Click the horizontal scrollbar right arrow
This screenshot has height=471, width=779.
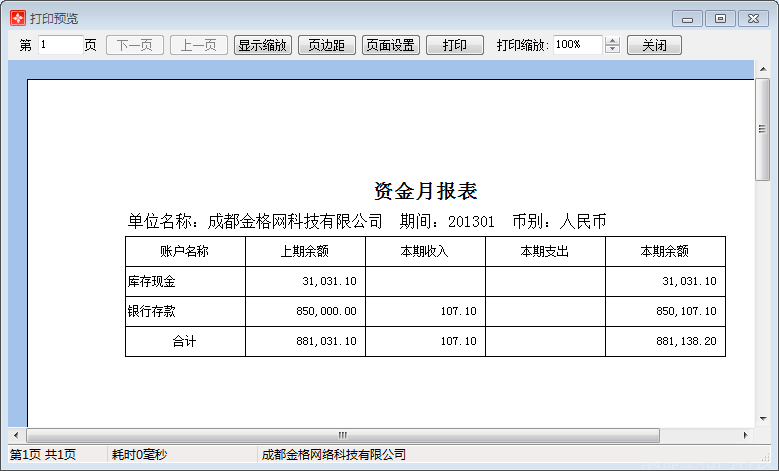[x=746, y=435]
